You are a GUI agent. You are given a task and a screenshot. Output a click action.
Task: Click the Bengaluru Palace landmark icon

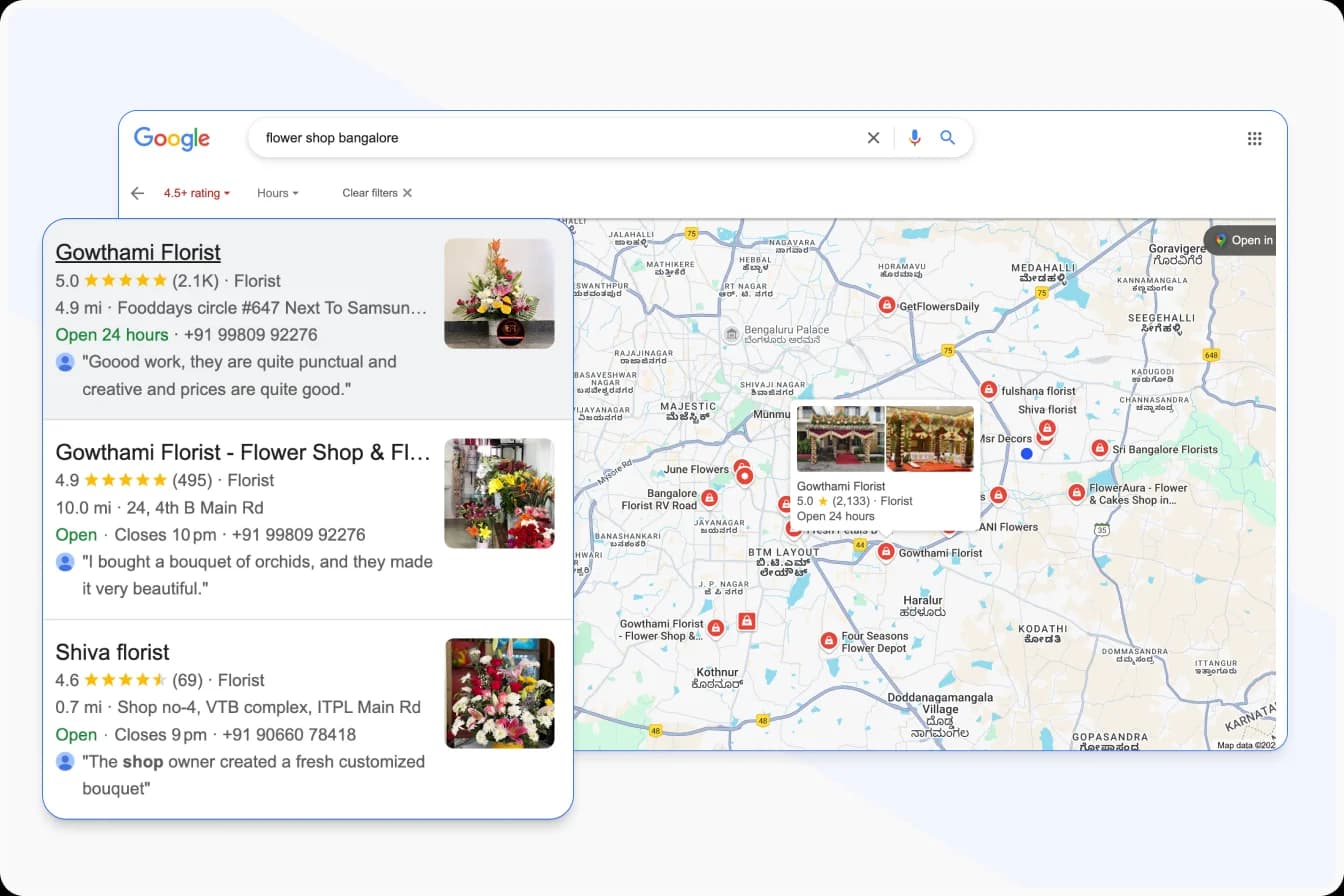point(731,333)
